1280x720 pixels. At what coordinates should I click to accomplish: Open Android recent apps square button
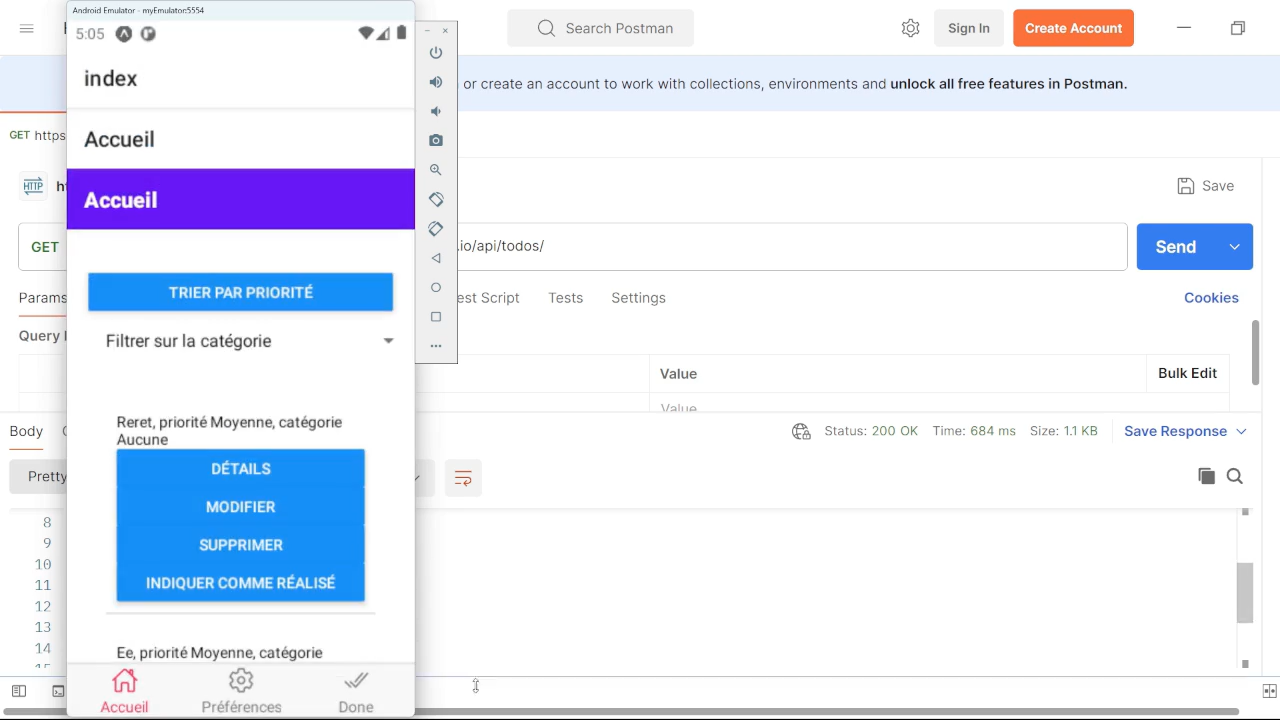(435, 316)
